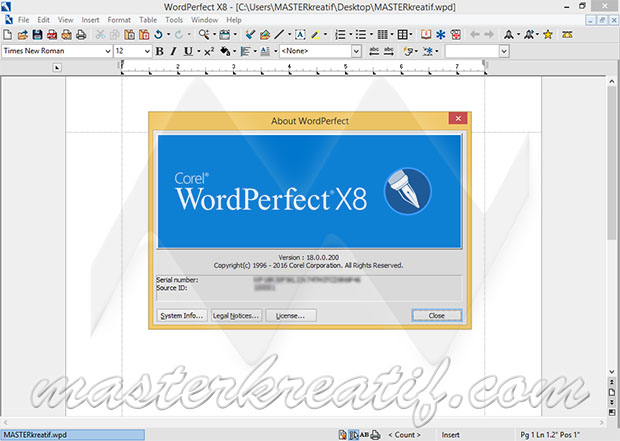Open a file with the Open folder icon
The height and width of the screenshot is (441, 620).
(23, 35)
